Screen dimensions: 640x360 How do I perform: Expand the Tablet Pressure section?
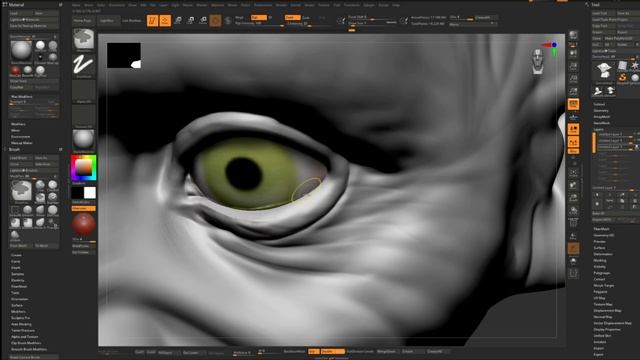23,330
